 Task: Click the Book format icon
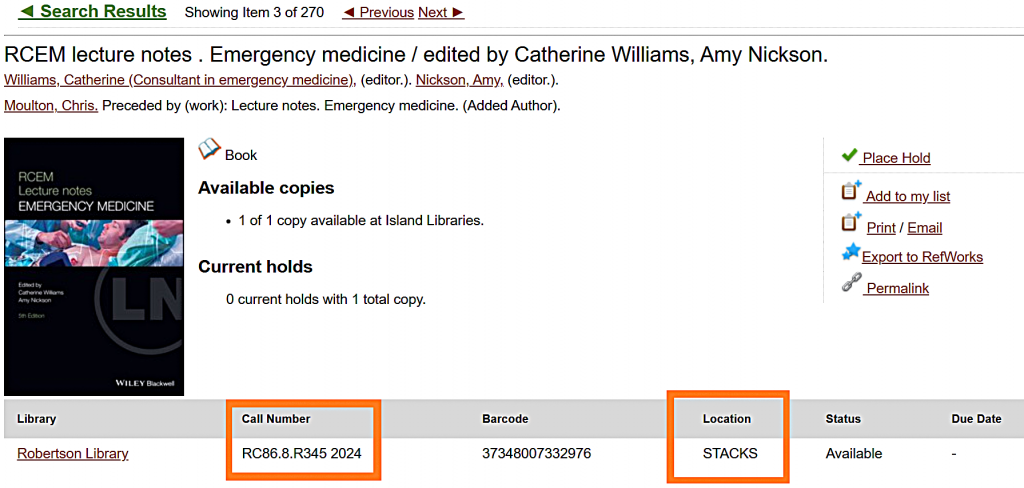(x=209, y=151)
